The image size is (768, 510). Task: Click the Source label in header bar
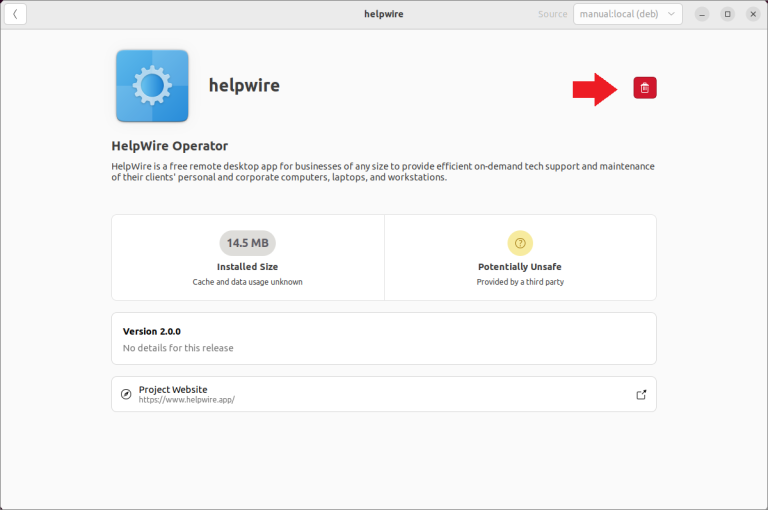[552, 14]
